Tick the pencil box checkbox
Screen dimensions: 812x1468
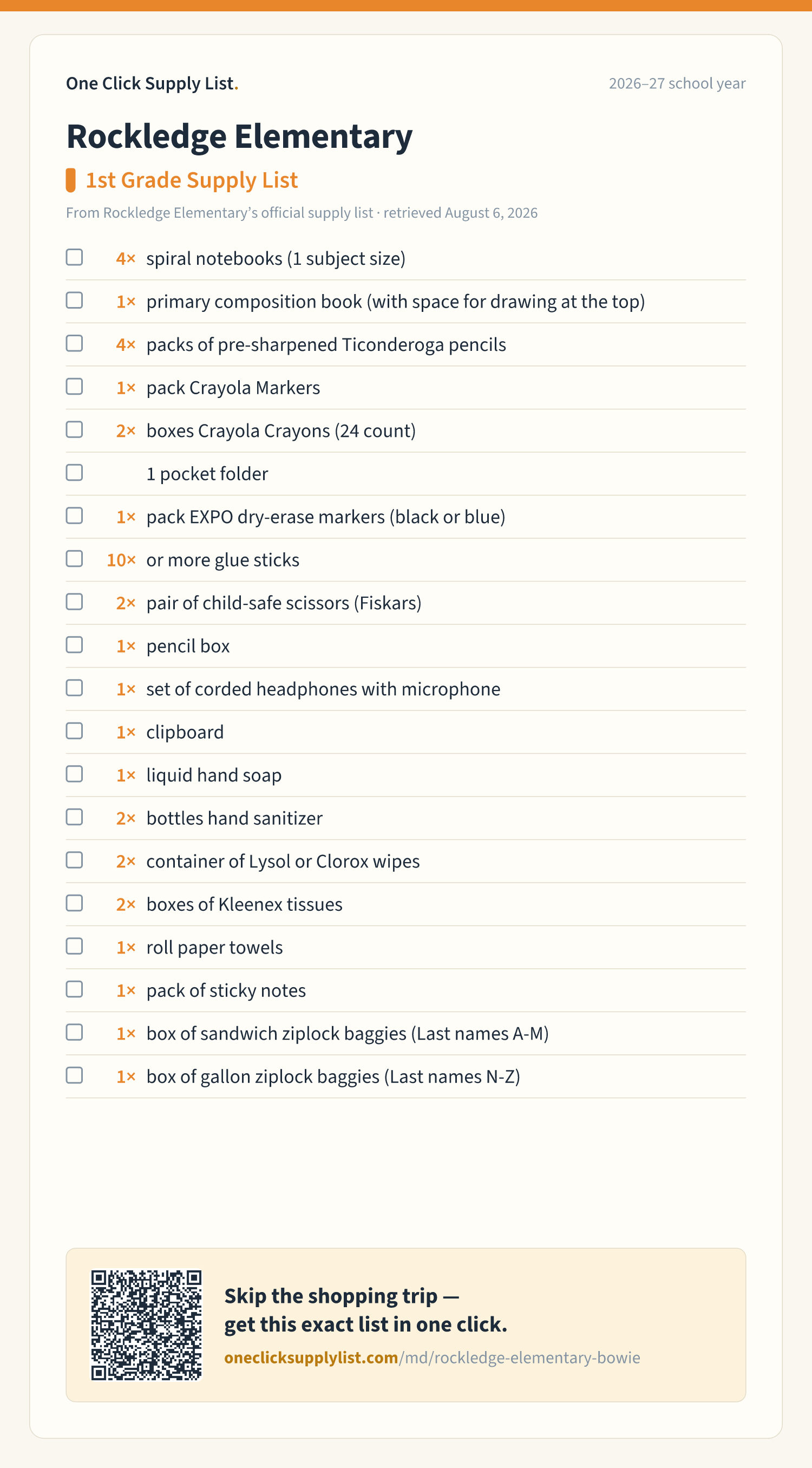[74, 645]
